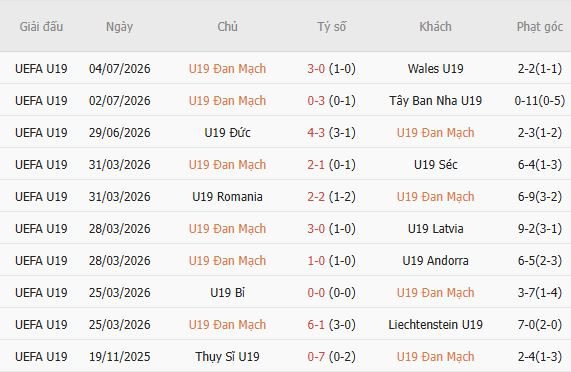The width and height of the screenshot is (571, 372).
Task: Open U19 Đan Mạch vs Wales U19 home team
Action: coord(227,68)
